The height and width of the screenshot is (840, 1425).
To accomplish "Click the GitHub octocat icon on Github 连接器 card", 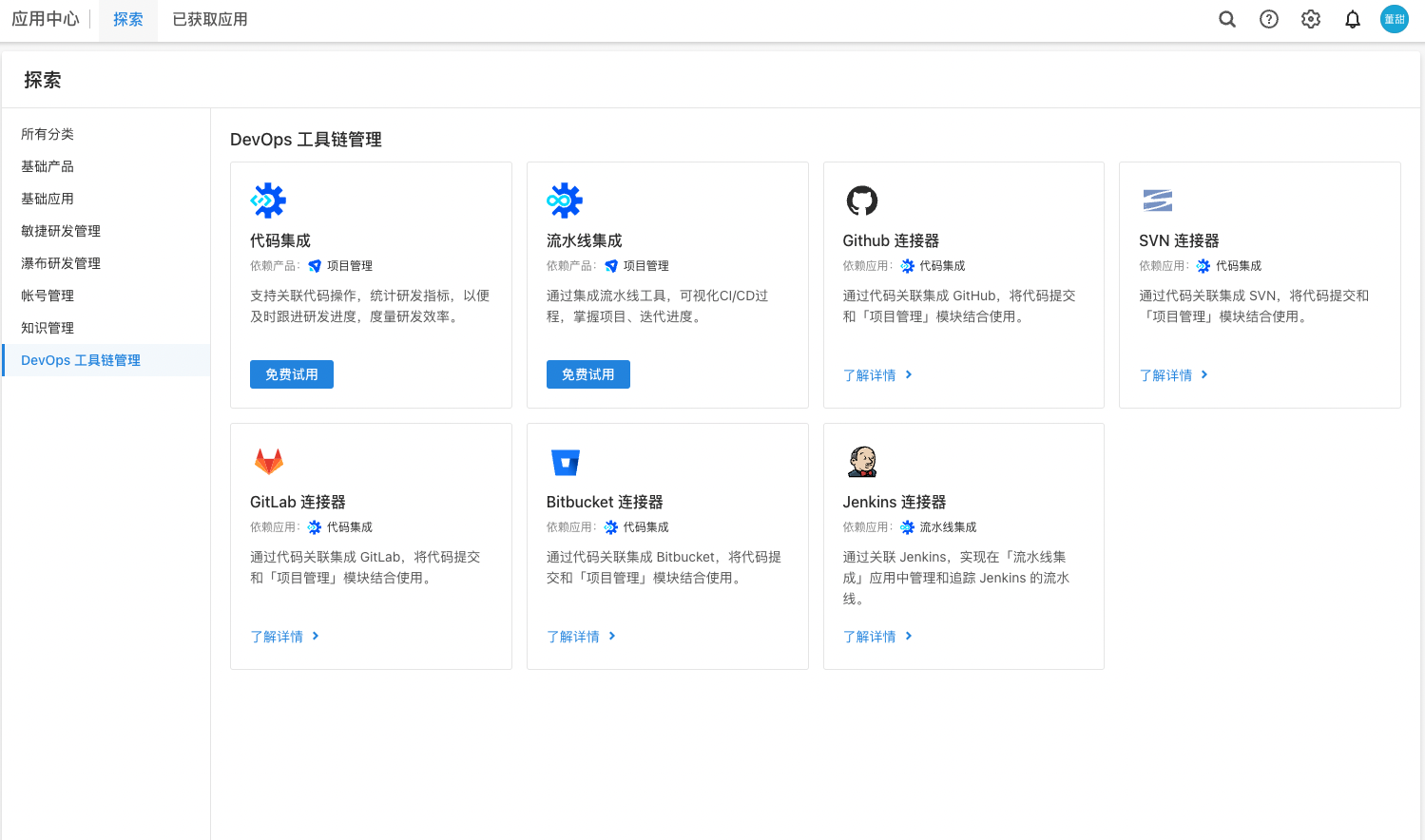I will [x=861, y=200].
